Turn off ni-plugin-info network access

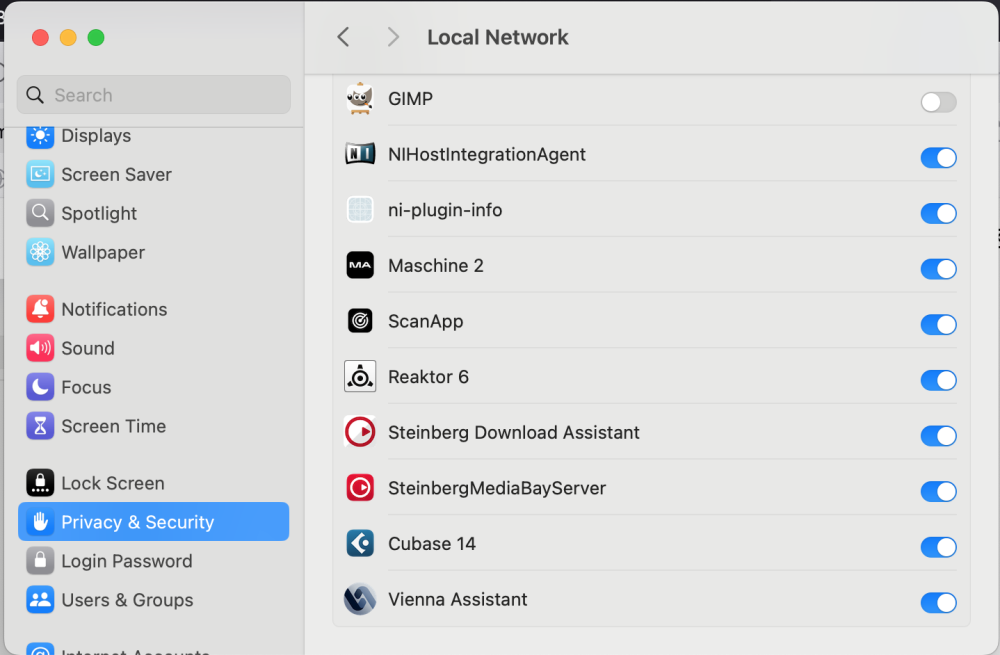[x=938, y=213]
